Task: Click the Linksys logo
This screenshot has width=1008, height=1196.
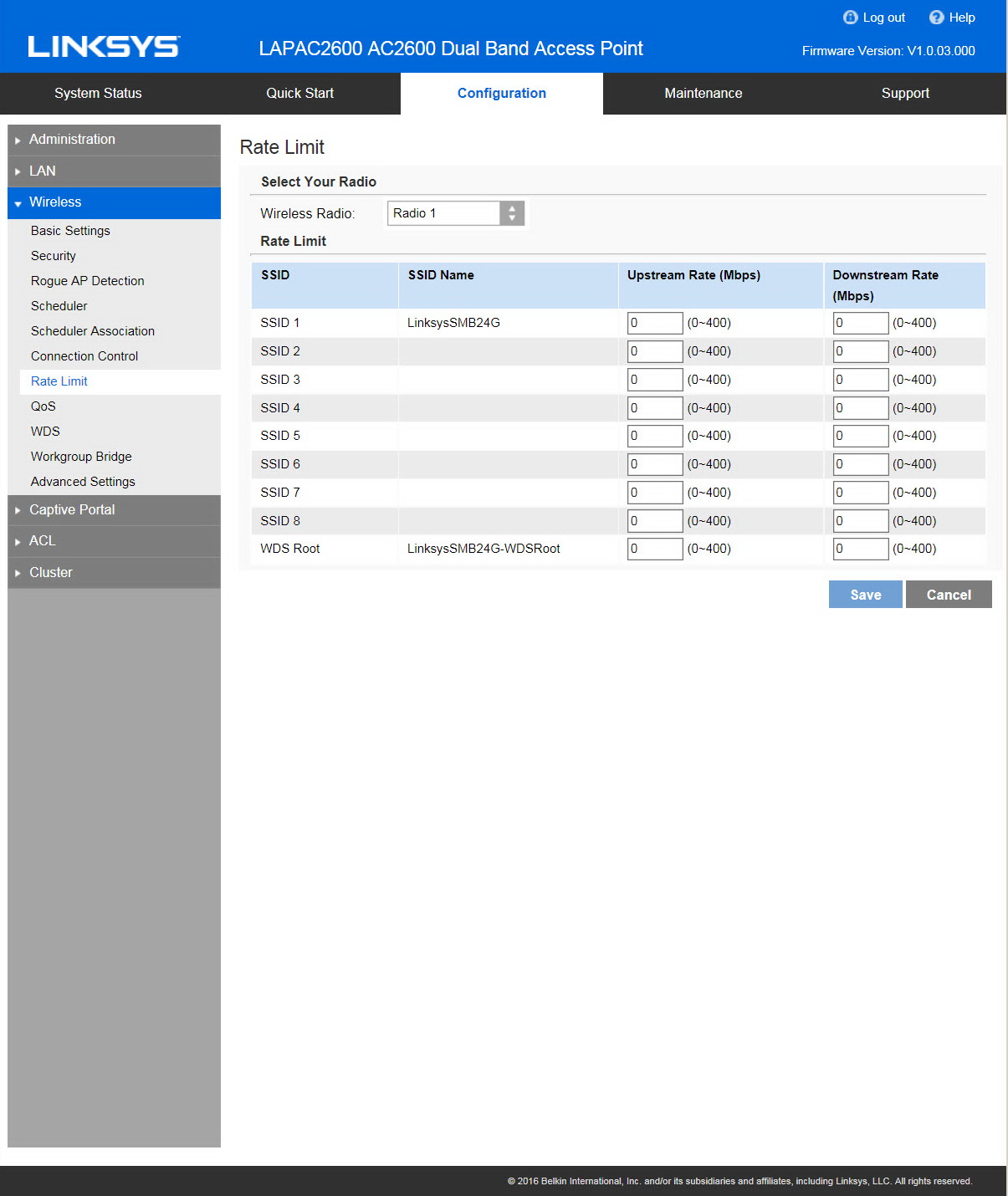Action: point(104,47)
